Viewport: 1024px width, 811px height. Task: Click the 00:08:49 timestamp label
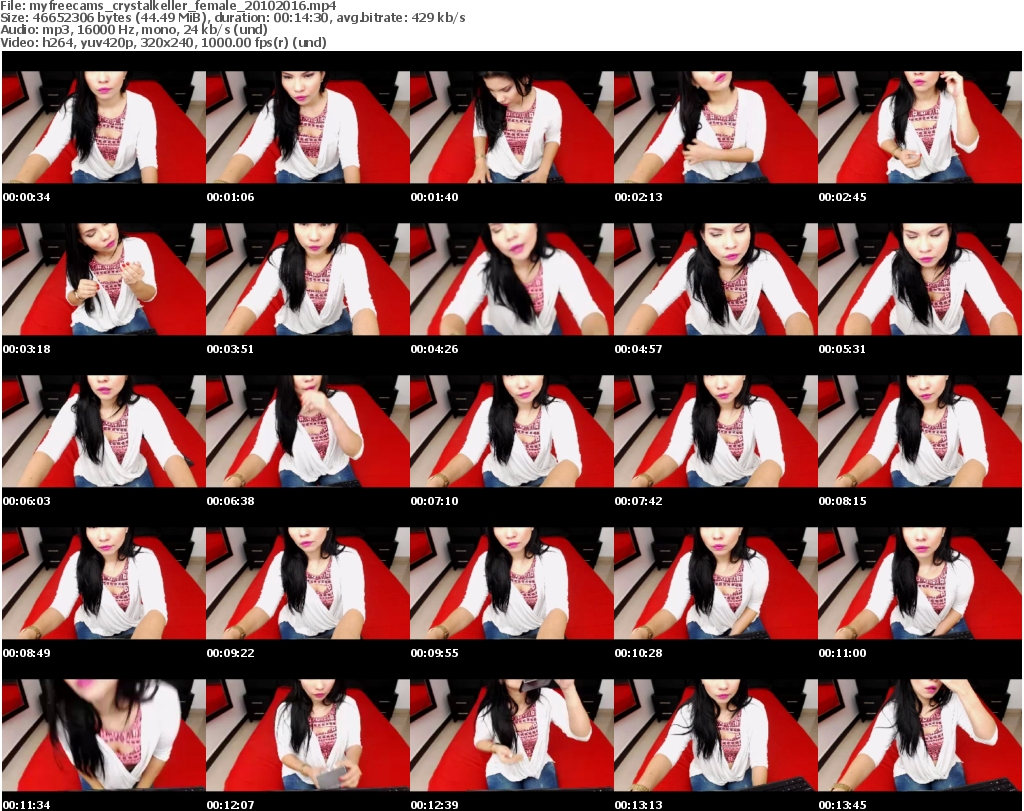(x=27, y=653)
